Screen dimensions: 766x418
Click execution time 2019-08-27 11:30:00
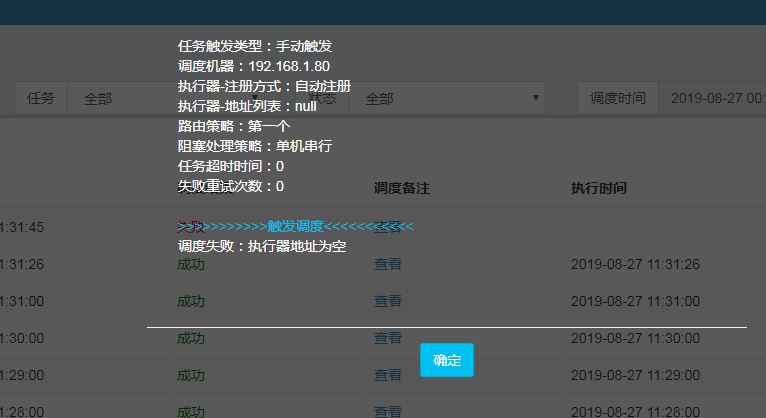click(636, 338)
